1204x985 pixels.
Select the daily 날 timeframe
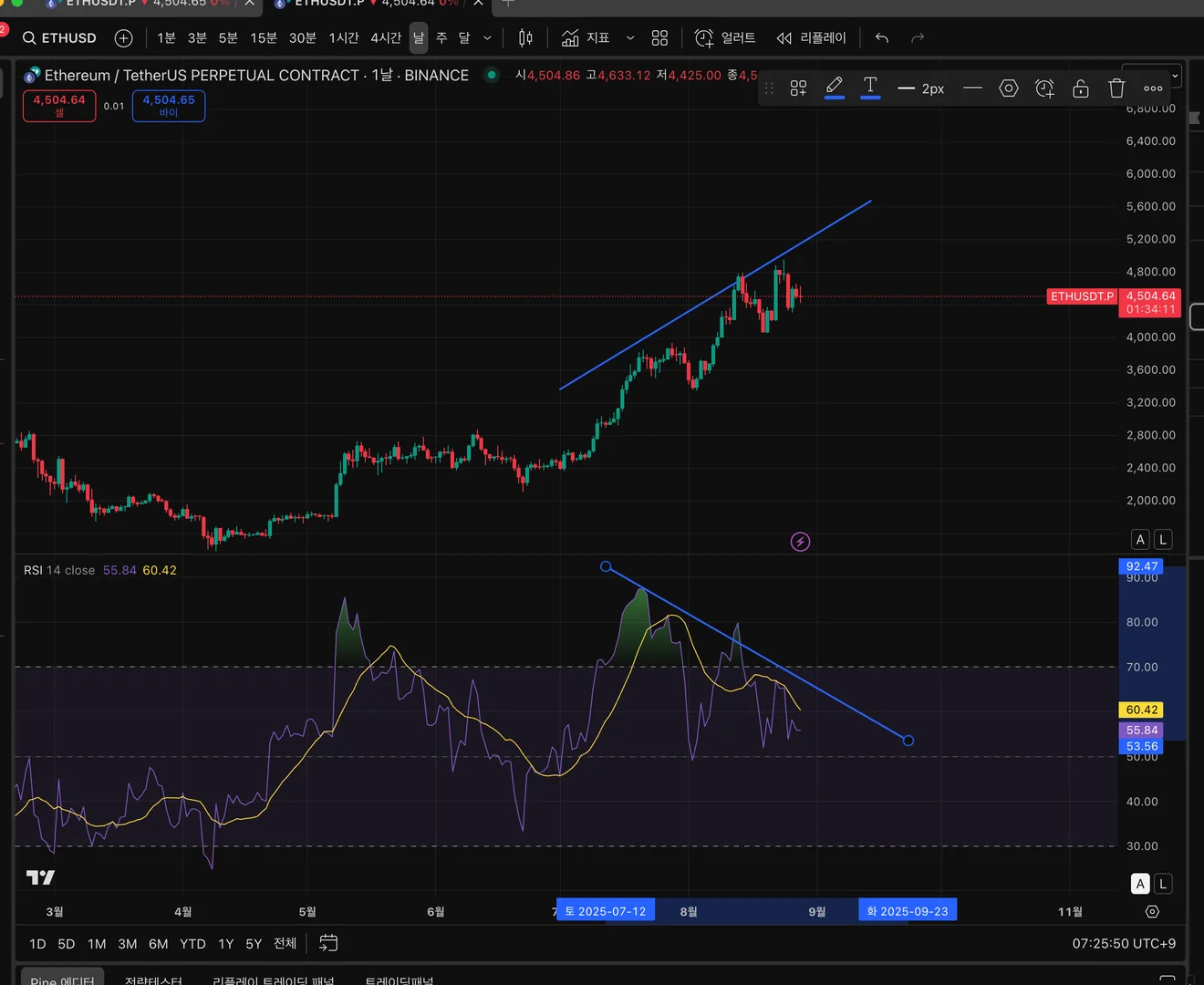[x=419, y=38]
